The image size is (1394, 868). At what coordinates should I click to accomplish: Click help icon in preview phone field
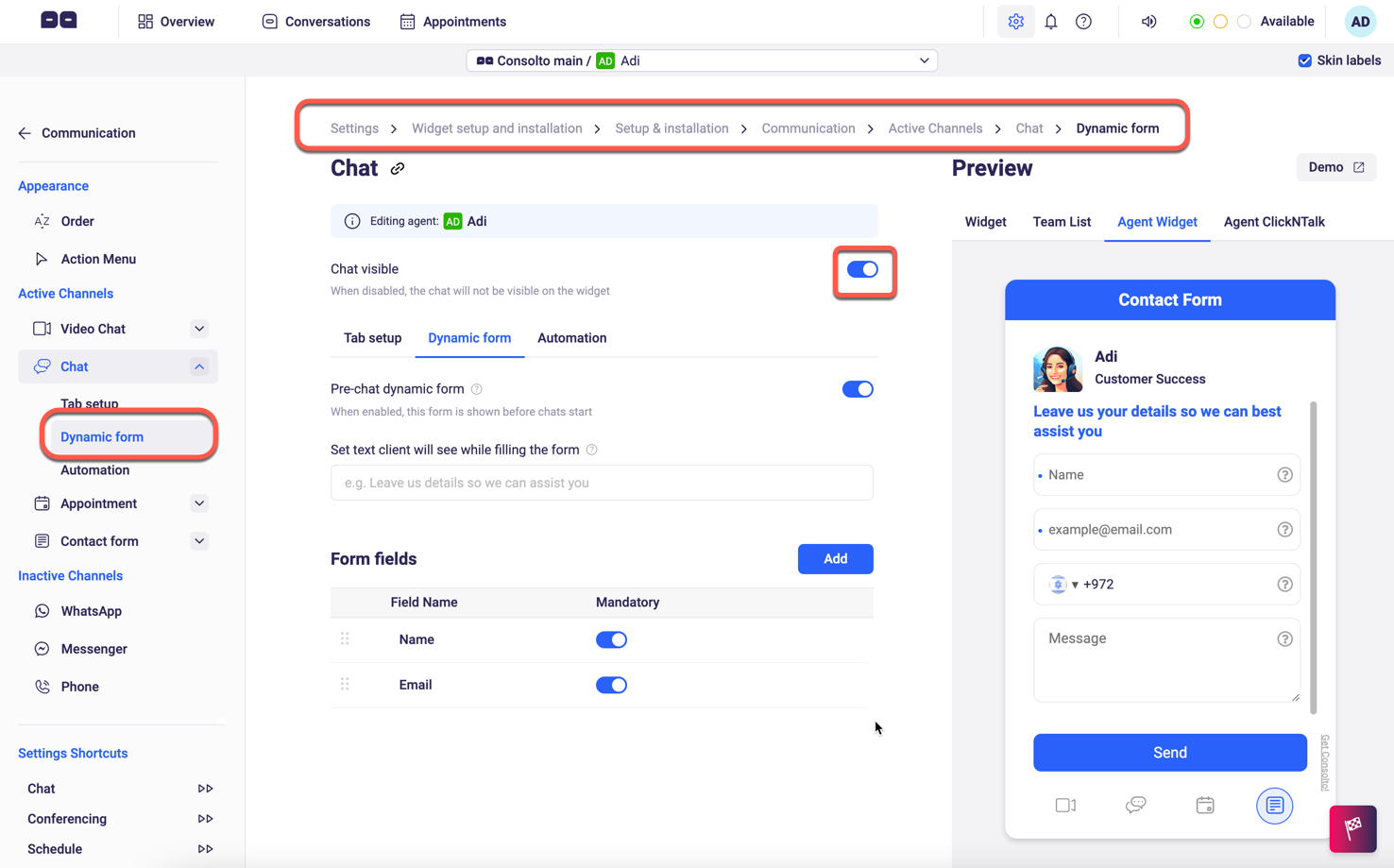tap(1284, 585)
